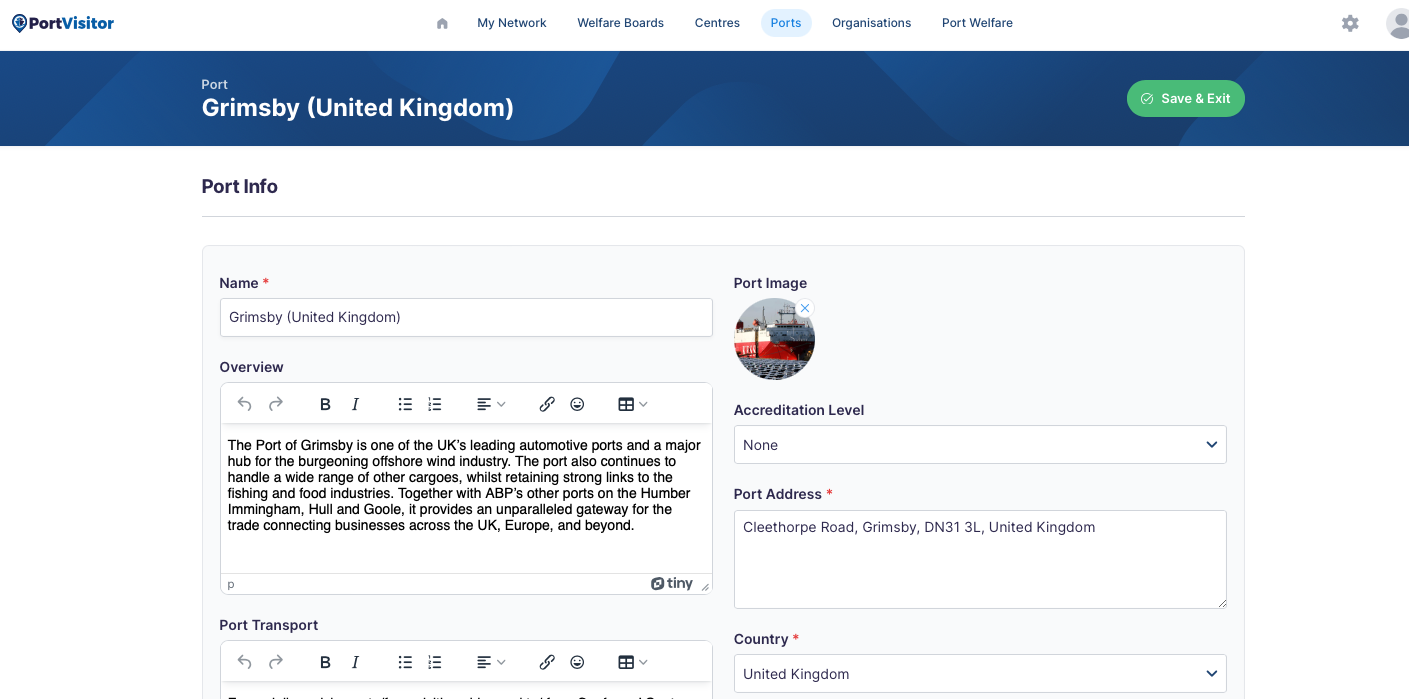1409x699 pixels.
Task: Open alignment options in Port Transport editor
Action: 491,662
